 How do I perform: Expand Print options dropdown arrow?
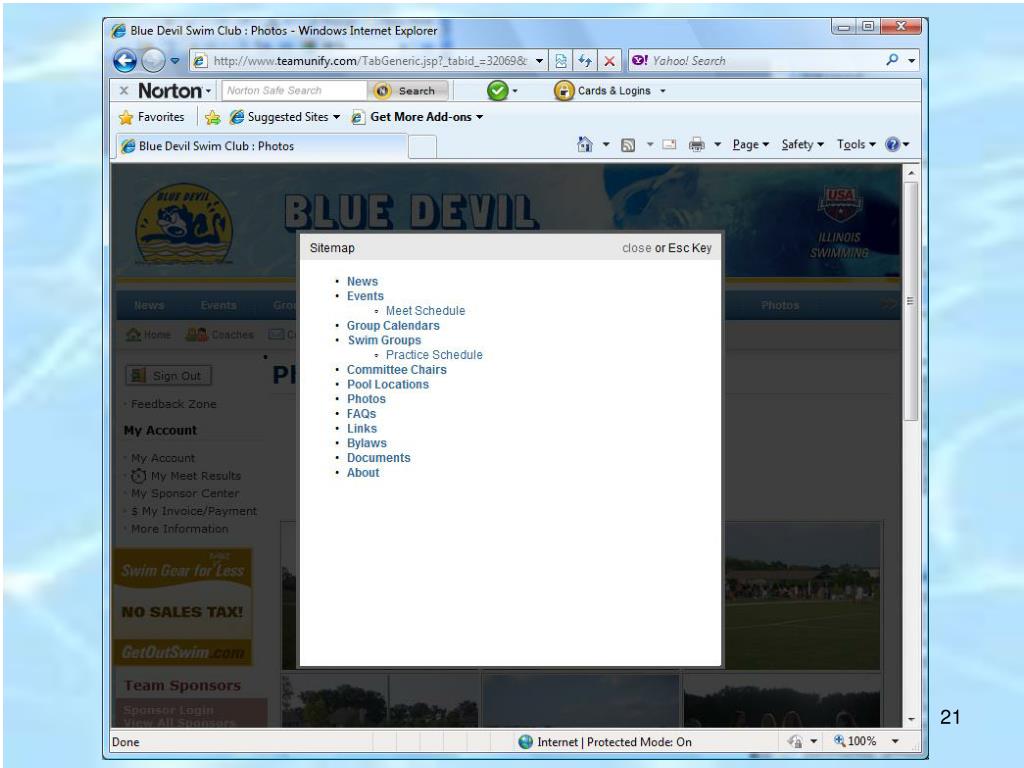pyautogui.click(x=718, y=144)
